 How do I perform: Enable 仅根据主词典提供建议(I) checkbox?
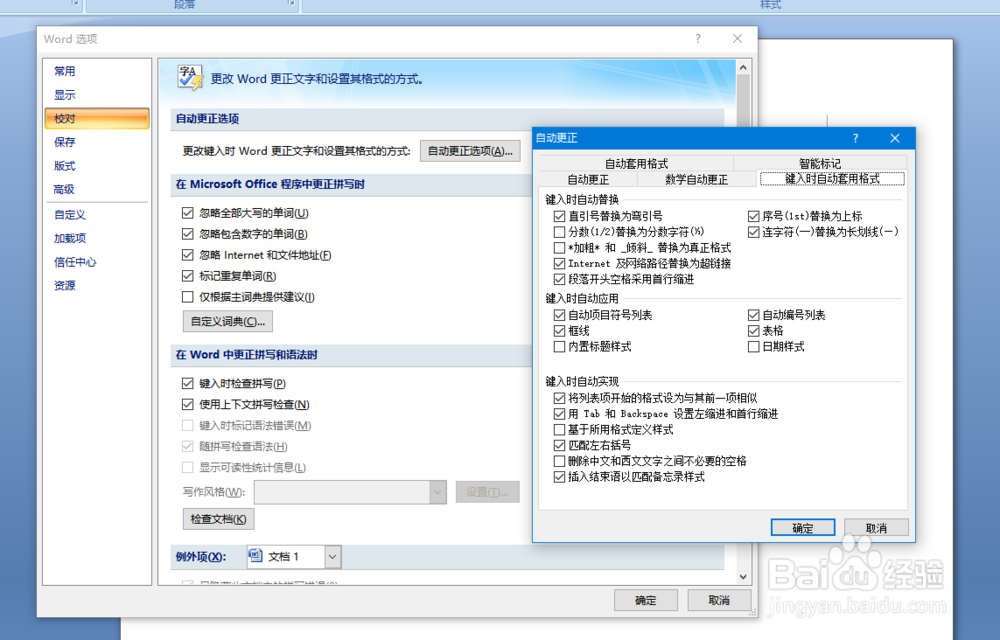pyautogui.click(x=188, y=297)
